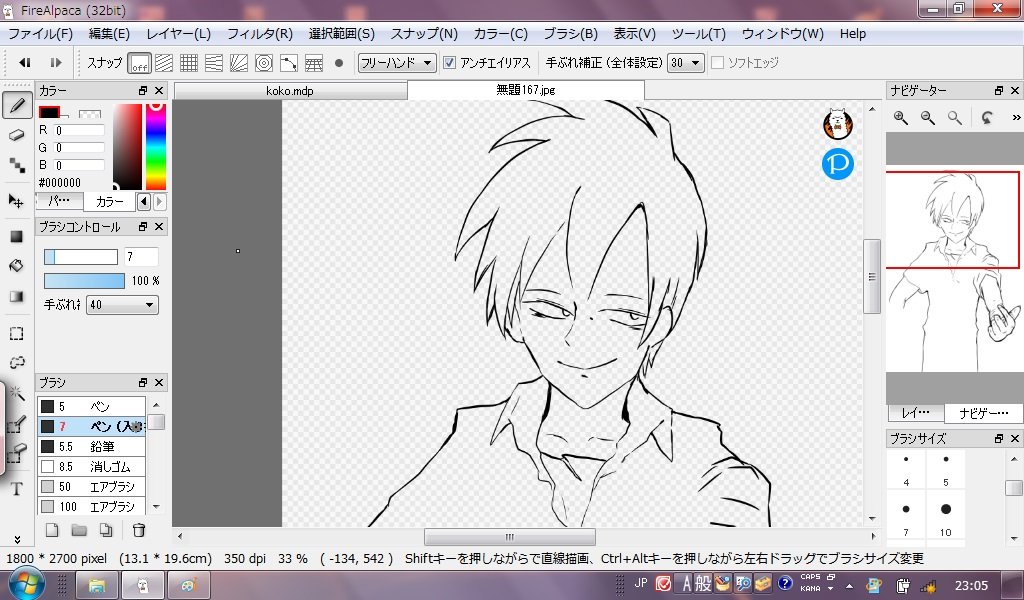Enable parallel lines snap
This screenshot has width=1024, height=600.
tap(164, 63)
